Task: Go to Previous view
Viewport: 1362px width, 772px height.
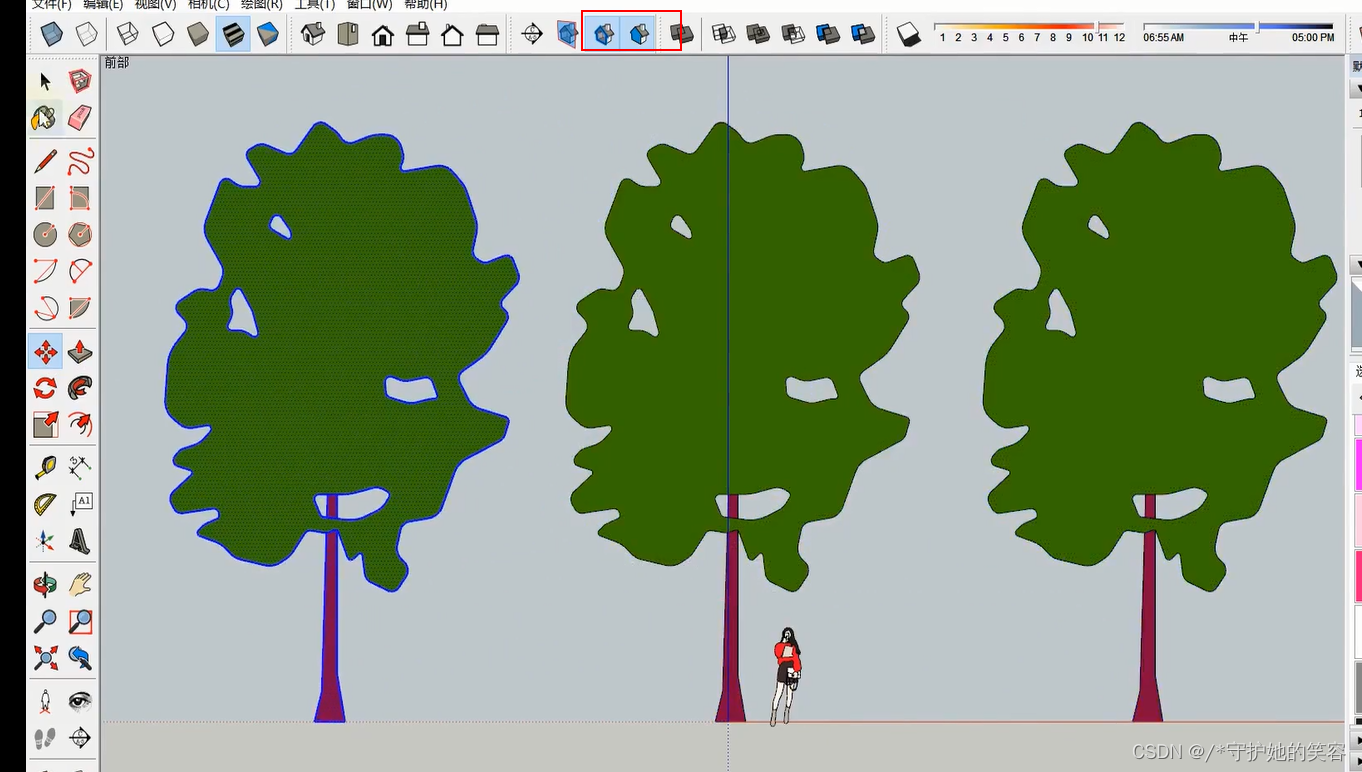Action: (x=80, y=657)
